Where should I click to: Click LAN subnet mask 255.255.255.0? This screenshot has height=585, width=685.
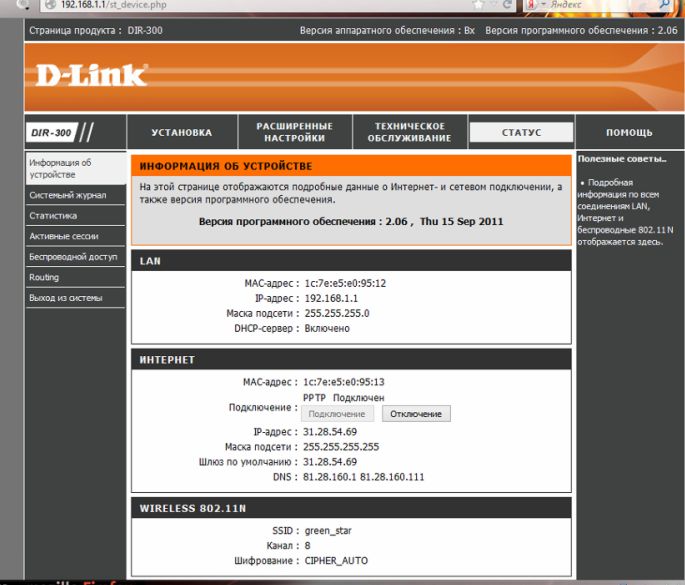point(337,313)
